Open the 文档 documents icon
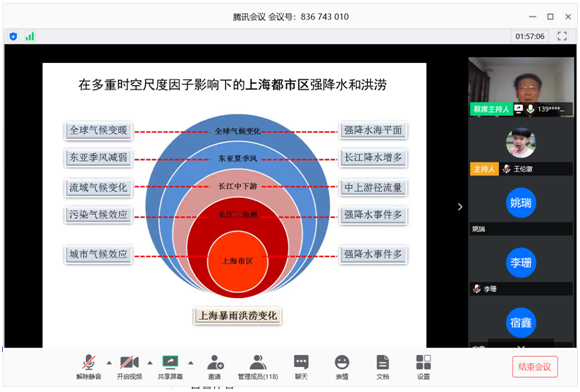 coord(382,366)
